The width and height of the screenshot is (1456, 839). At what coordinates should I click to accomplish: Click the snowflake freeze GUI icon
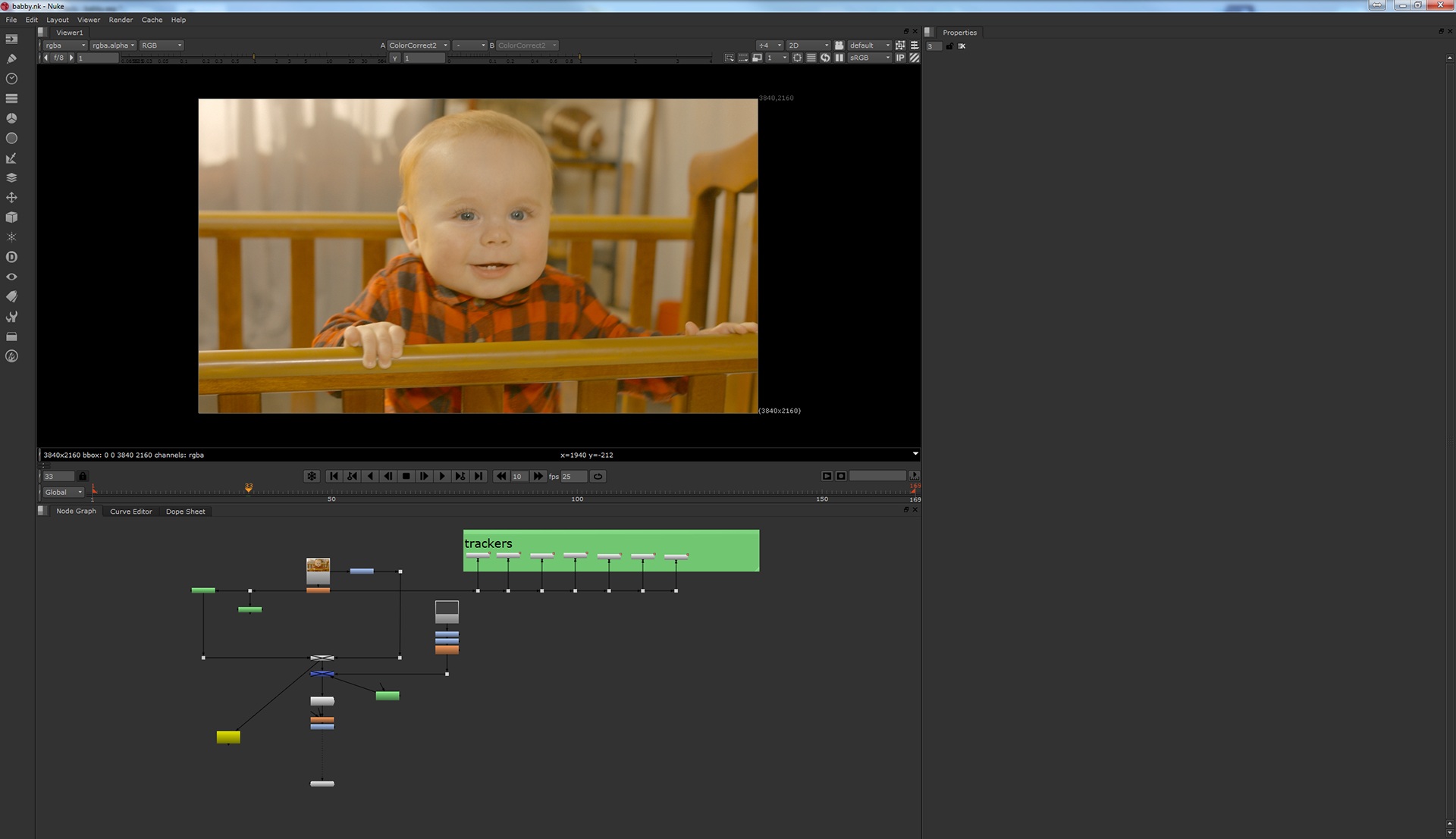click(312, 476)
